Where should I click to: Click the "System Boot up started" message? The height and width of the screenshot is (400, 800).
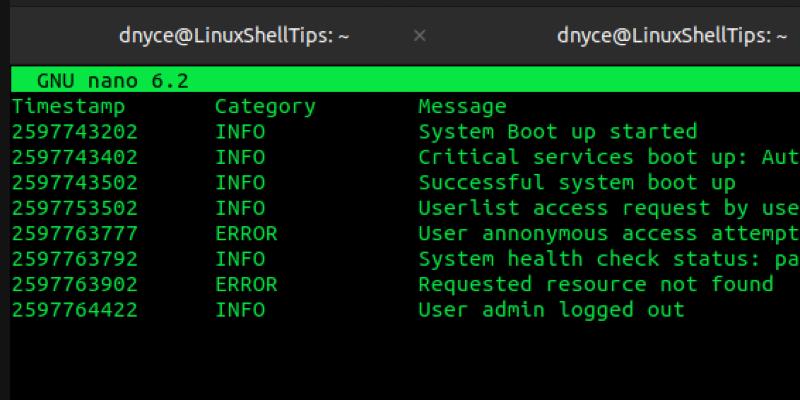pyautogui.click(x=557, y=132)
